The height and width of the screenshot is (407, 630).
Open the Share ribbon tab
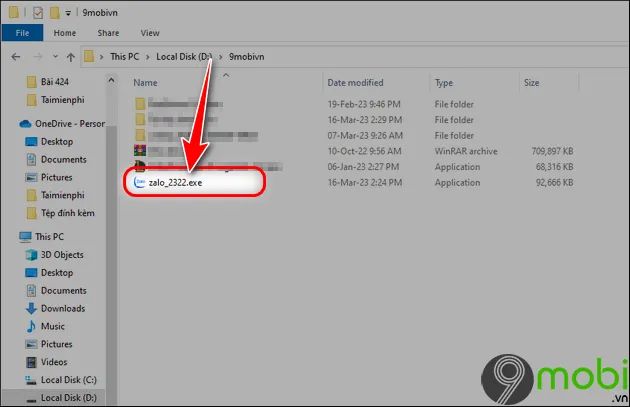(108, 33)
